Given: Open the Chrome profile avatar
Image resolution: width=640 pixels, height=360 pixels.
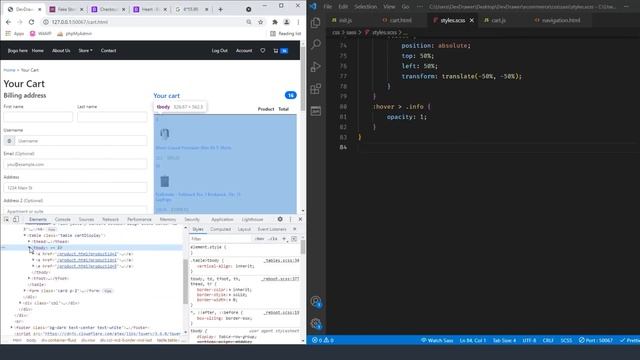Looking at the screenshot, I should pos(287,22).
